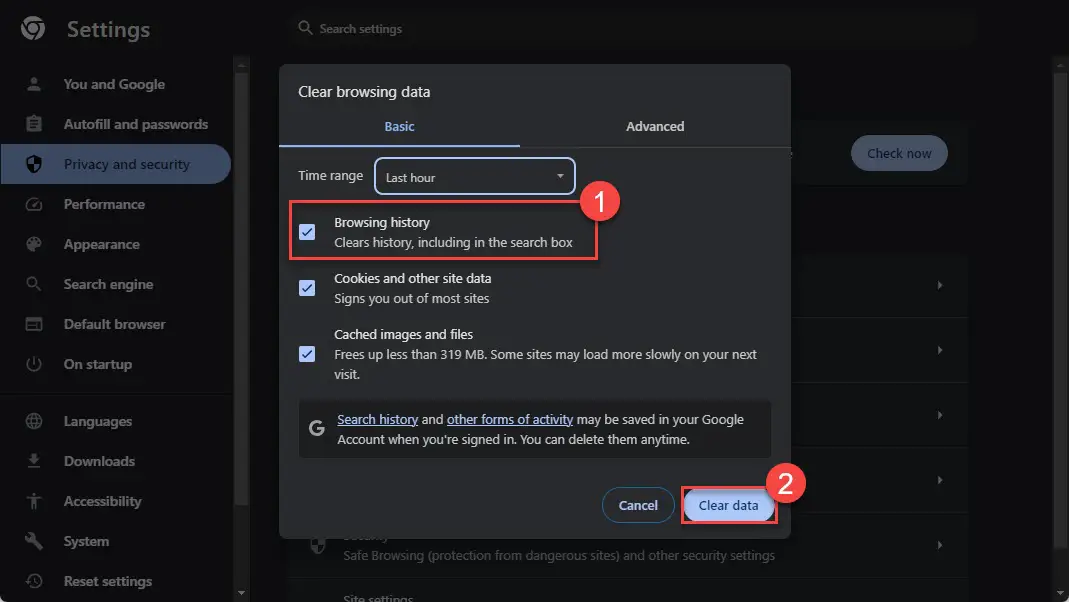Viewport: 1069px width, 602px height.
Task: Click the Google account G icon
Action: (x=317, y=427)
